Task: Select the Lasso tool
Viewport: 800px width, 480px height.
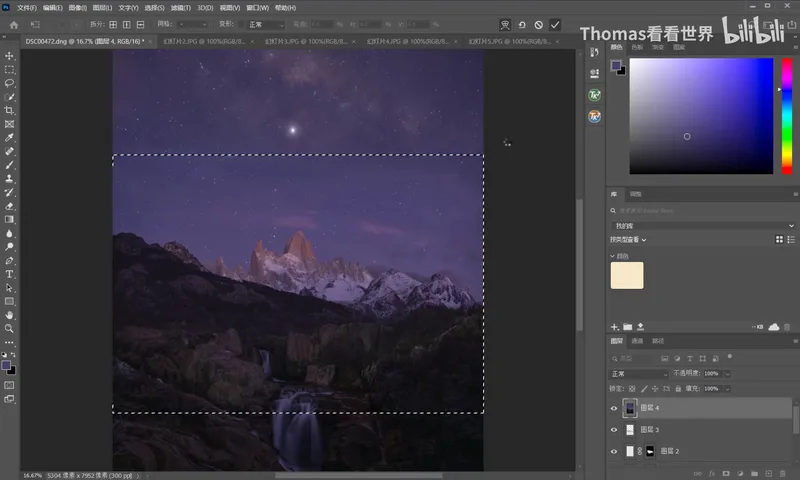Action: pyautogui.click(x=9, y=83)
